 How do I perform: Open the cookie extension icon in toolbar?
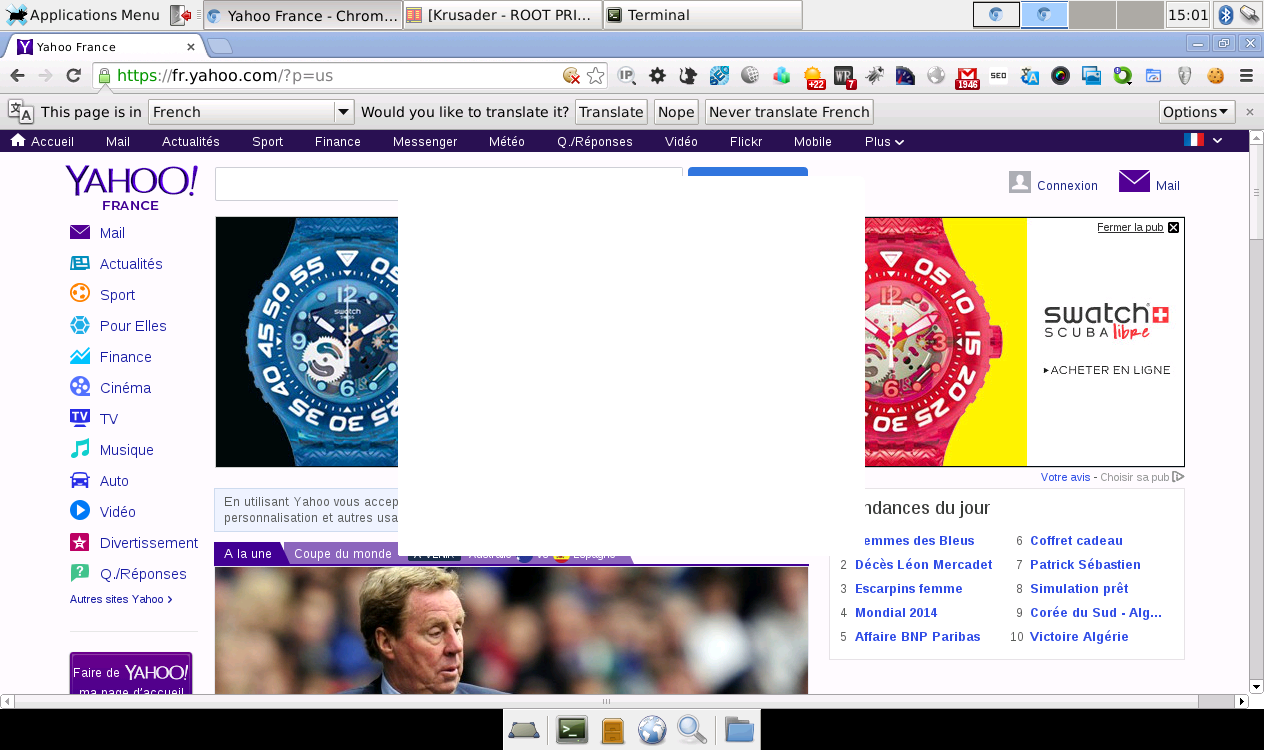(x=1216, y=75)
